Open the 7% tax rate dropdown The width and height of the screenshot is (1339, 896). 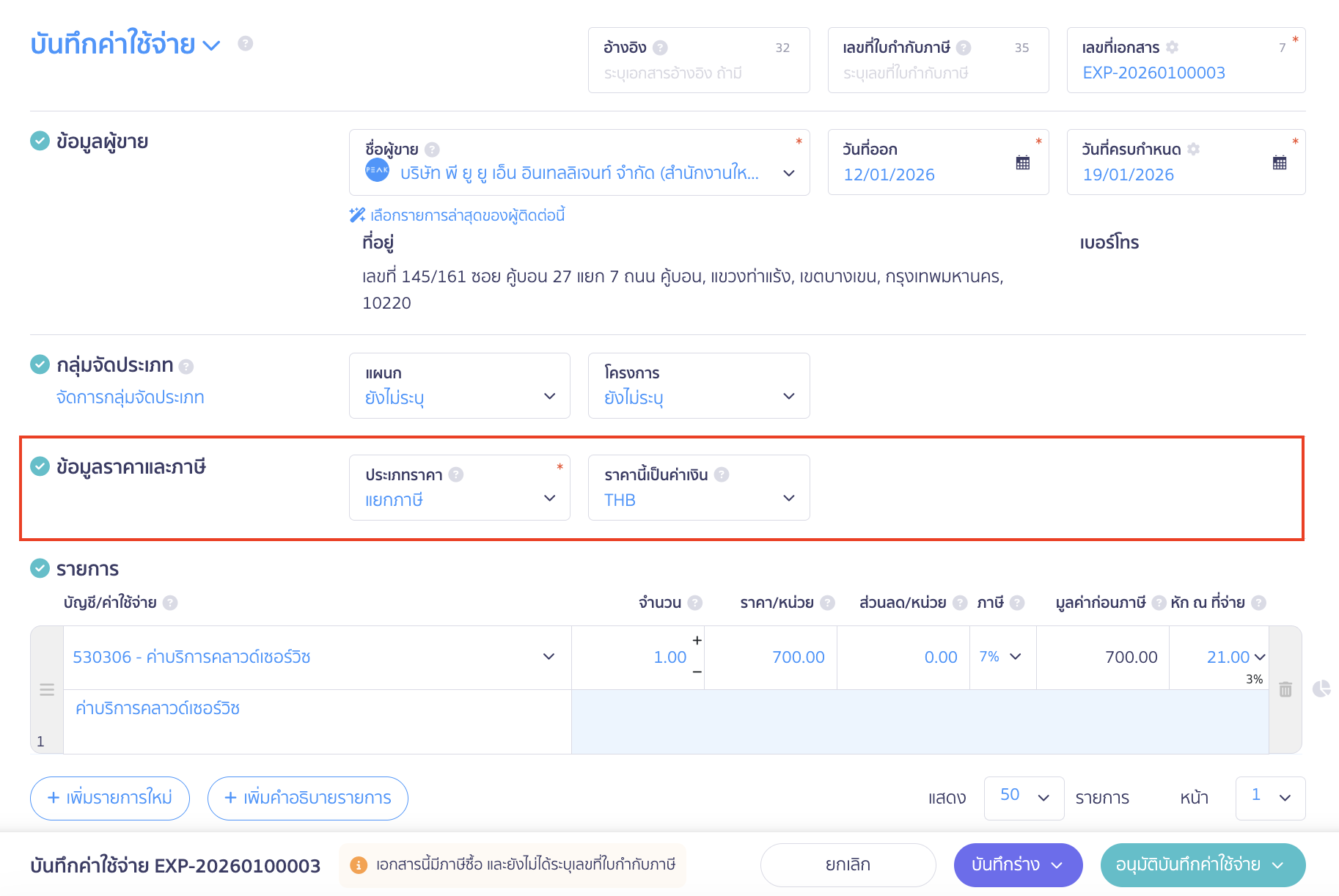point(1002,657)
